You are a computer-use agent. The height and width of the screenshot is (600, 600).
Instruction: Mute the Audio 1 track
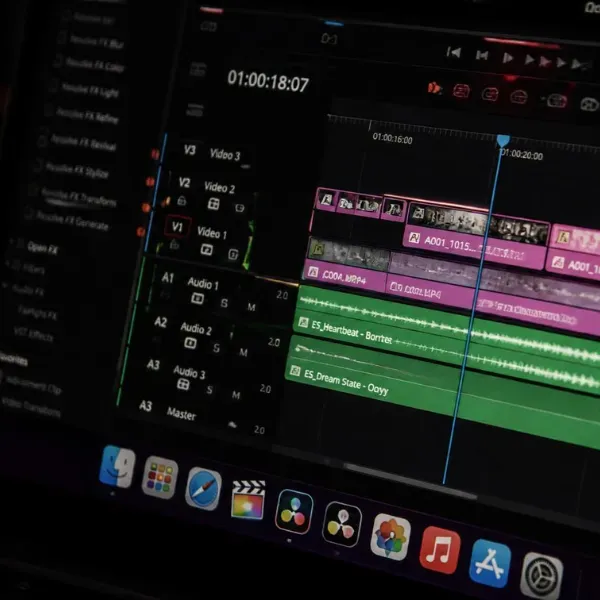[x=251, y=307]
